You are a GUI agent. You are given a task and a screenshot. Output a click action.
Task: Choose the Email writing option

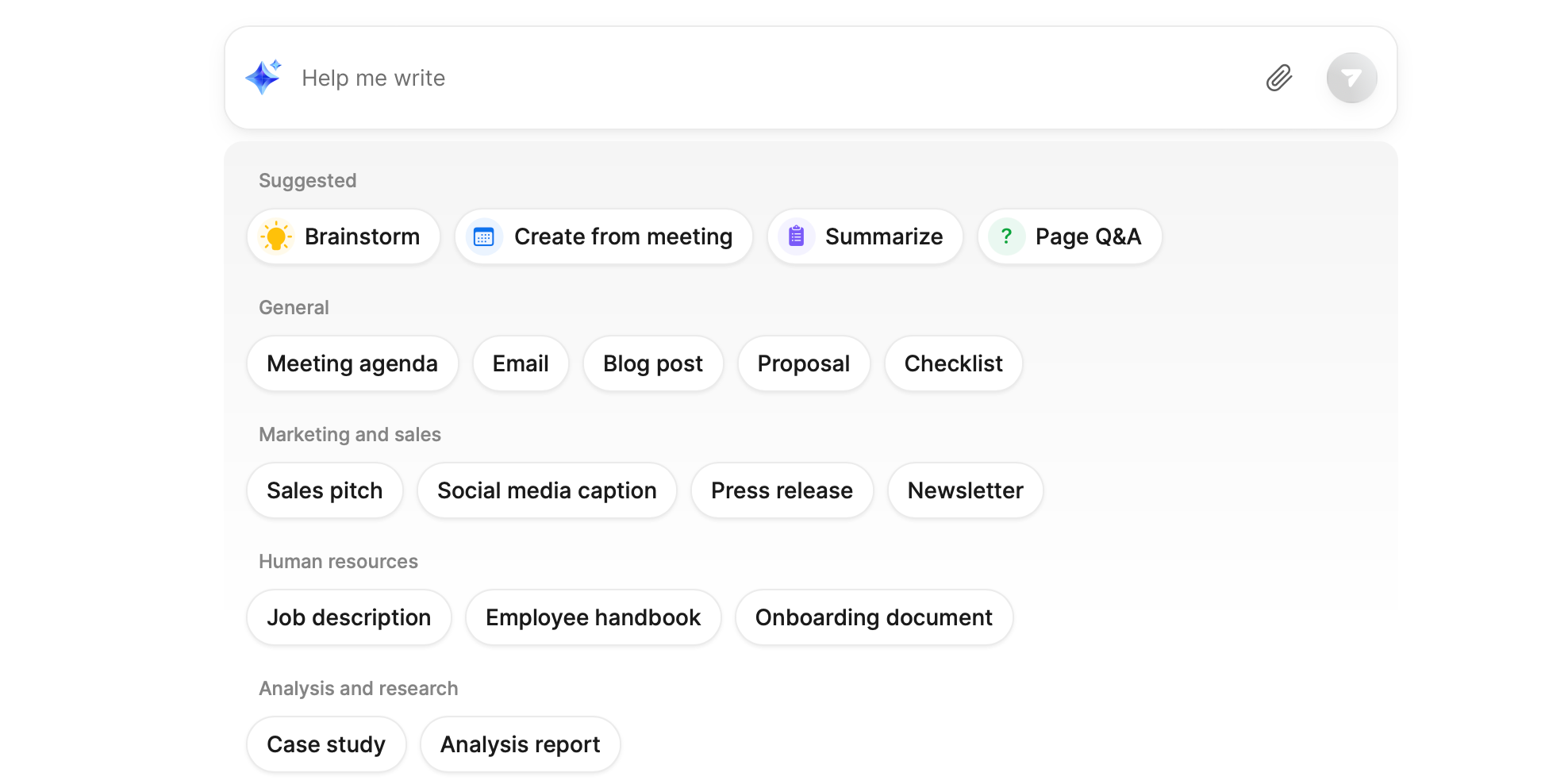(521, 363)
